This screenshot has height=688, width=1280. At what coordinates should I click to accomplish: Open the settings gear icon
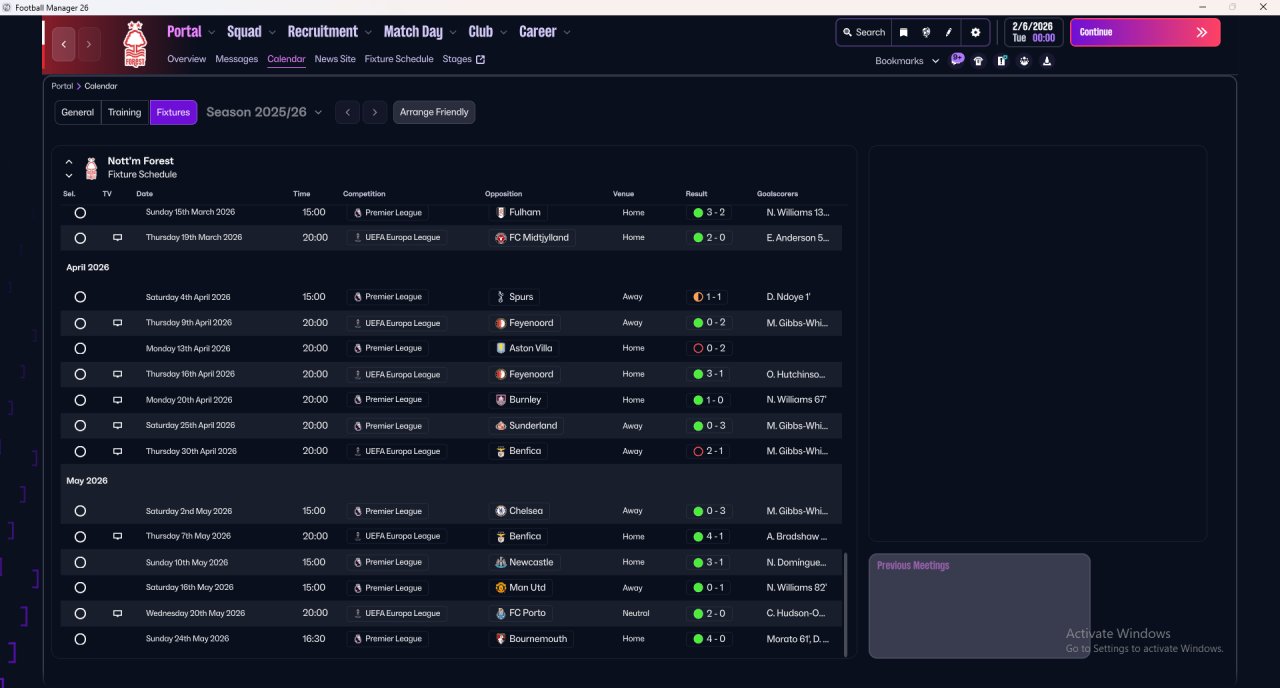[x=976, y=32]
